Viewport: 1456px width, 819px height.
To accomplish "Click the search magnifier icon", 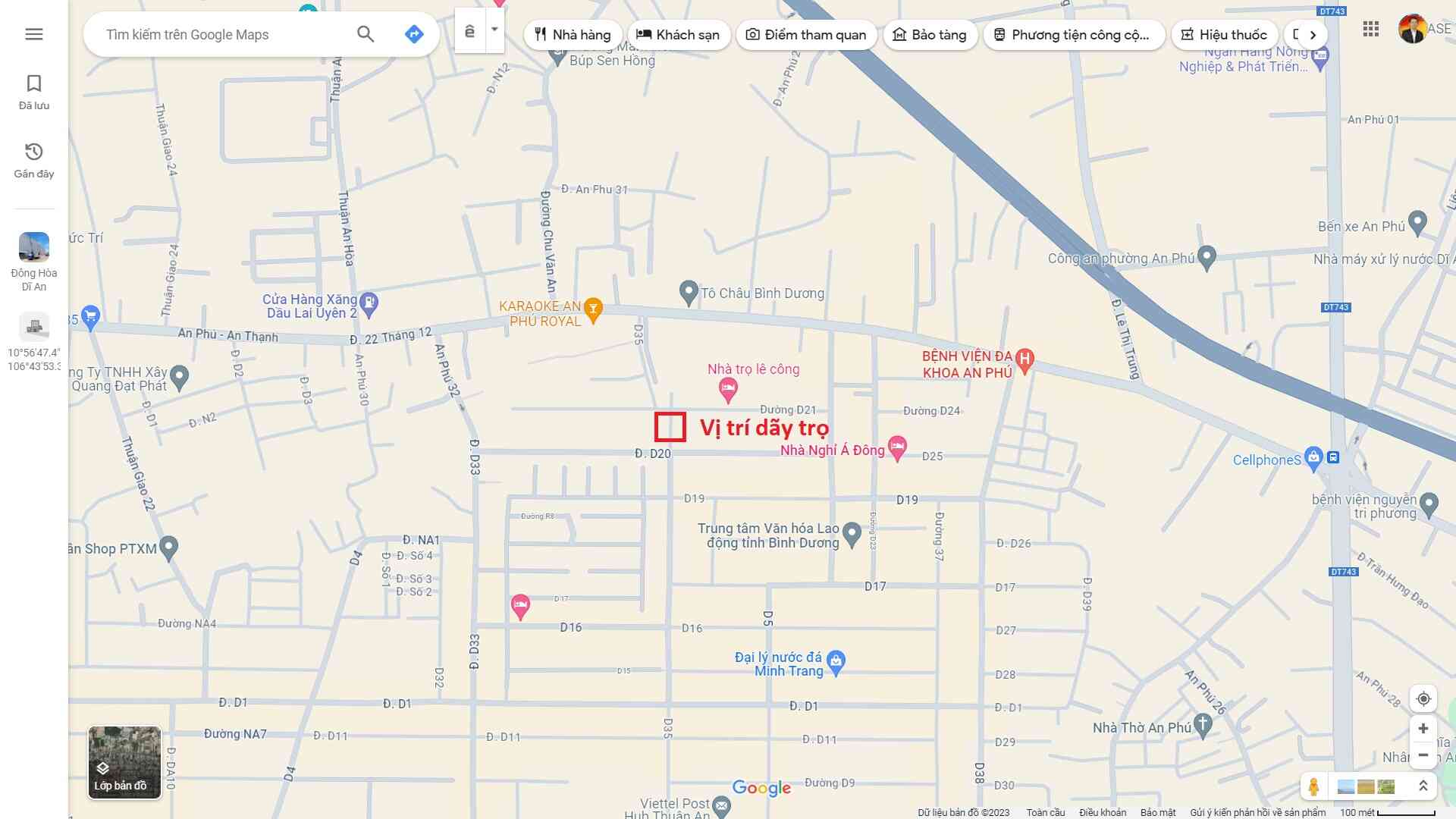I will pyautogui.click(x=366, y=34).
